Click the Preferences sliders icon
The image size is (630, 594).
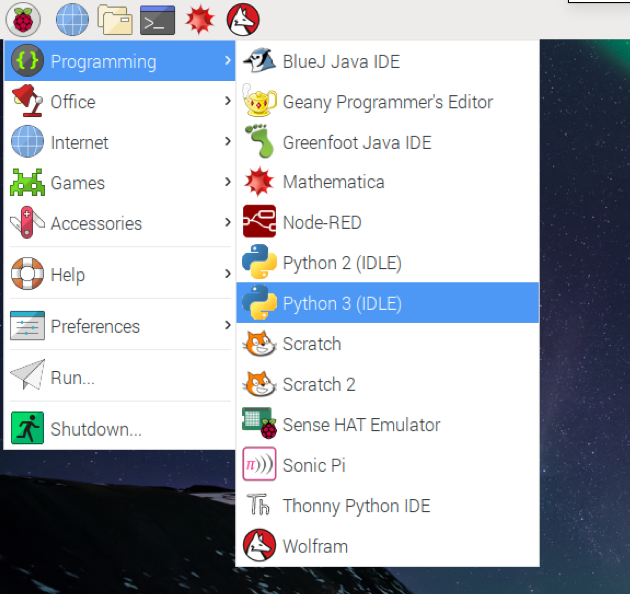click(27, 325)
